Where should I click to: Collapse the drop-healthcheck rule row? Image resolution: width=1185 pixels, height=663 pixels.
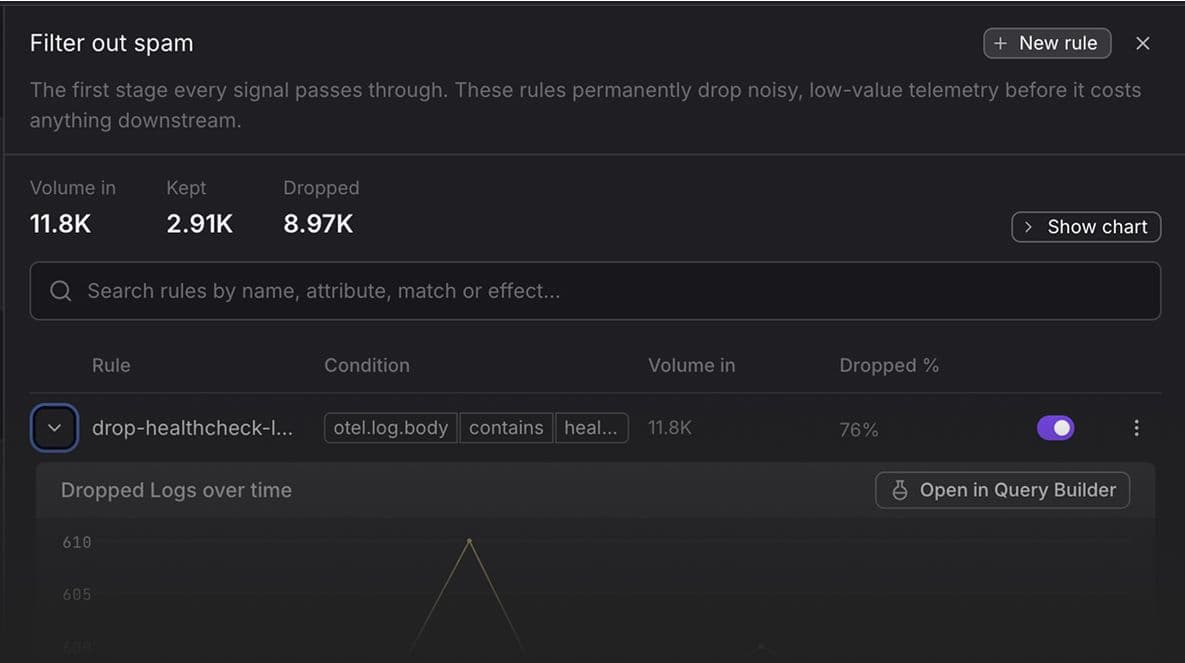click(54, 428)
